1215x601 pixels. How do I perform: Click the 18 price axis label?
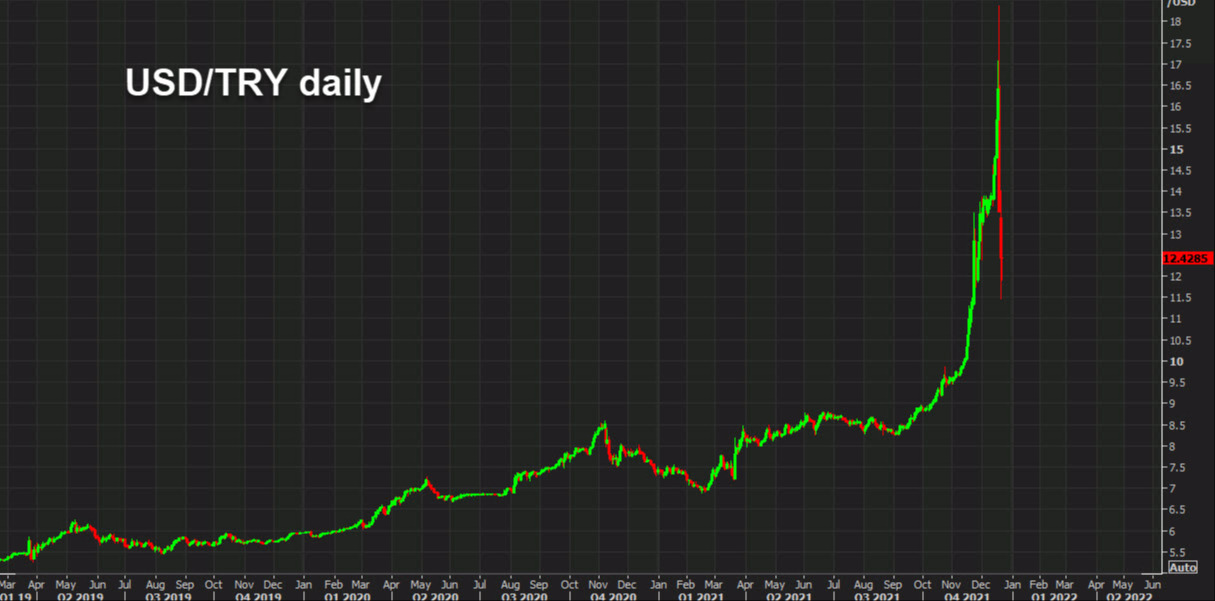pos(1176,22)
